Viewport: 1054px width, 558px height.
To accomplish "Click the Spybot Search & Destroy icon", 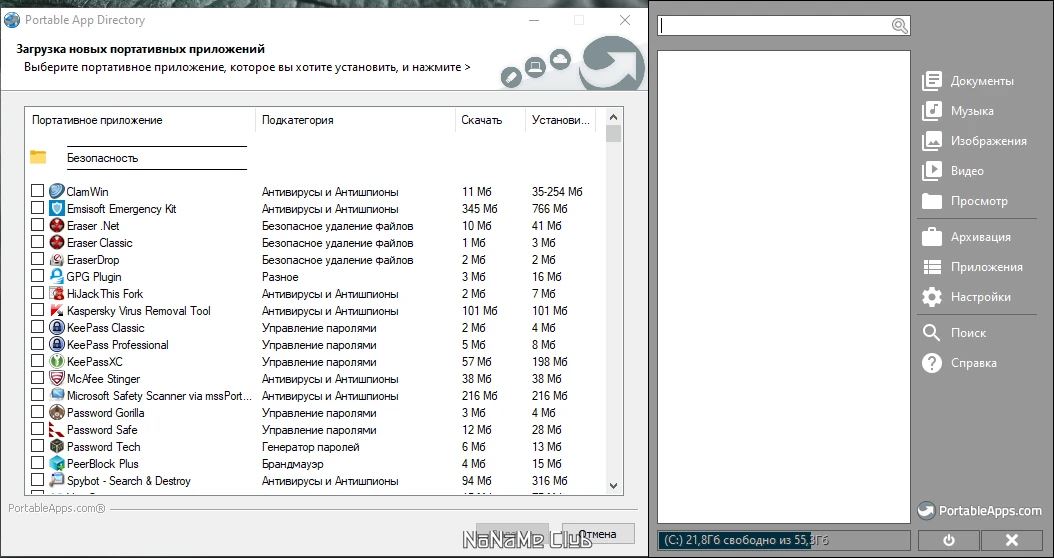I will point(56,481).
